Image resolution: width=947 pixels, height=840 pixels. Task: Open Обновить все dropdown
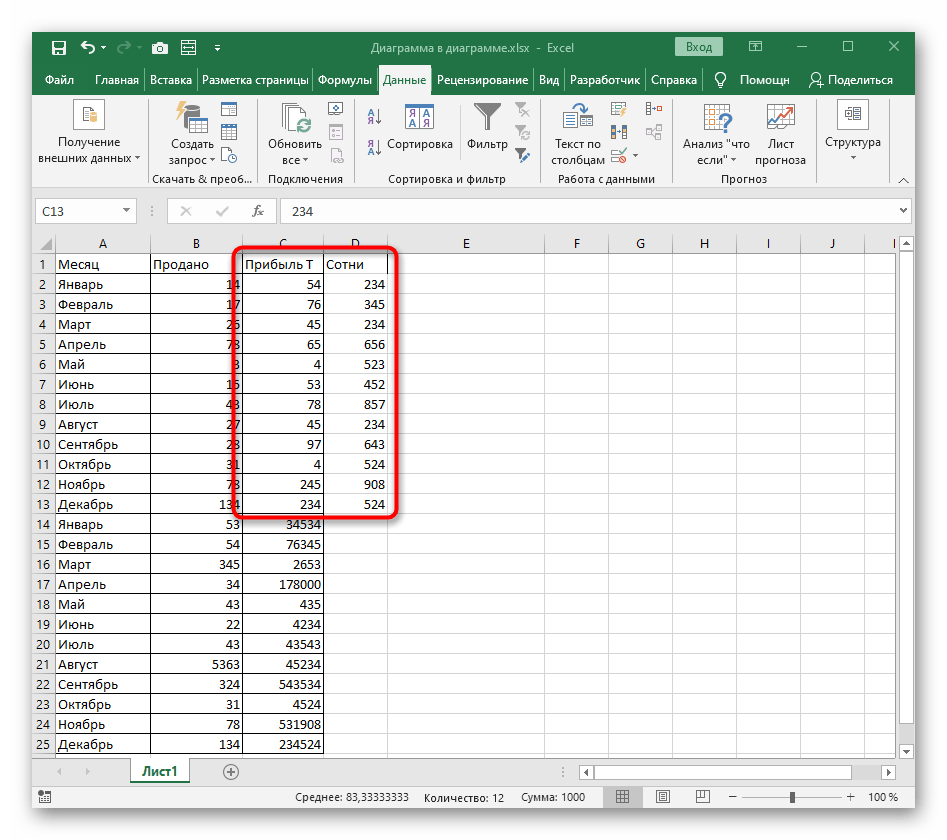tap(295, 134)
